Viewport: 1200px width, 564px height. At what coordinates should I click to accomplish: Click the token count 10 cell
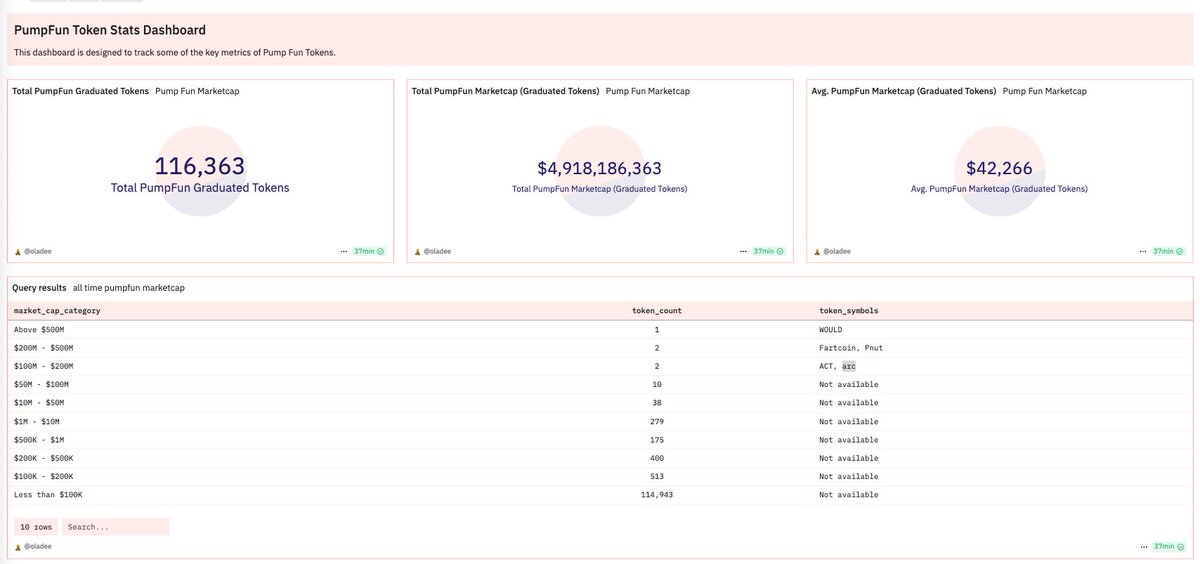[x=657, y=384]
